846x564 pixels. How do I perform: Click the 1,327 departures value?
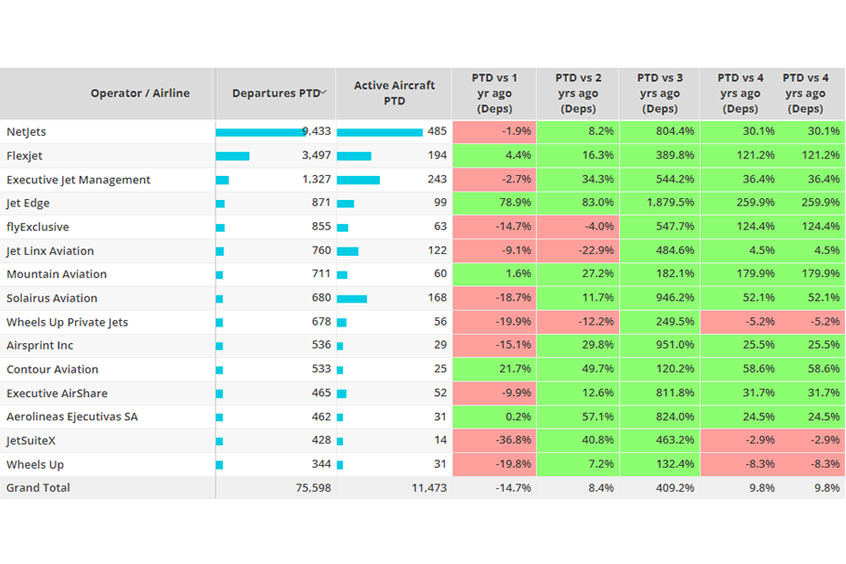coord(316,179)
